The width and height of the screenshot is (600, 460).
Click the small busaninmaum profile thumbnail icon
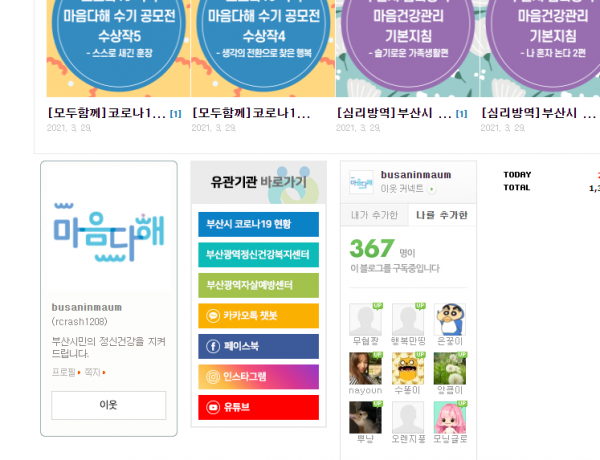[361, 182]
